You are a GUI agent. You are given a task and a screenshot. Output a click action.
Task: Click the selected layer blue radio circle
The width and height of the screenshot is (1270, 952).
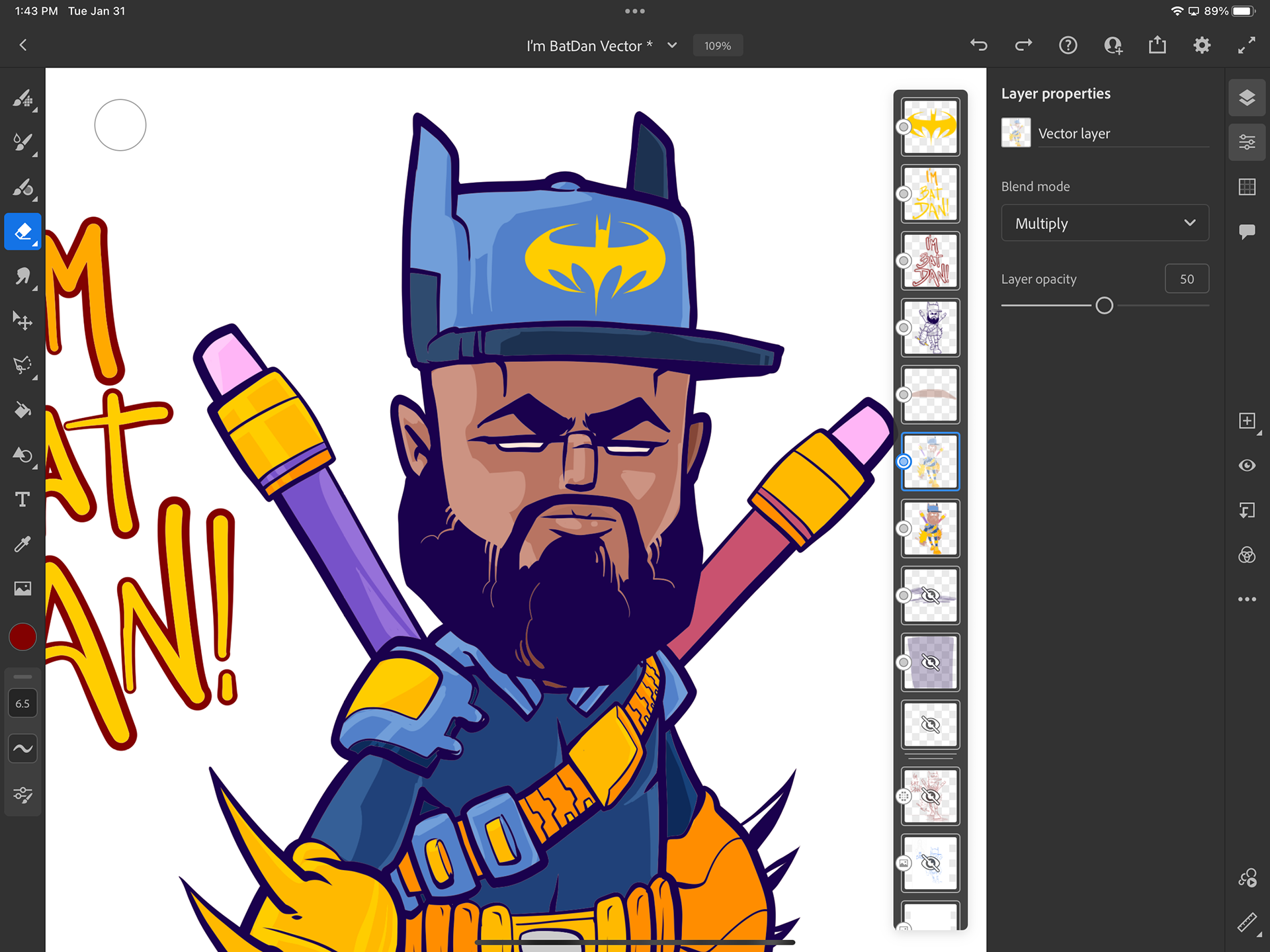point(904,462)
